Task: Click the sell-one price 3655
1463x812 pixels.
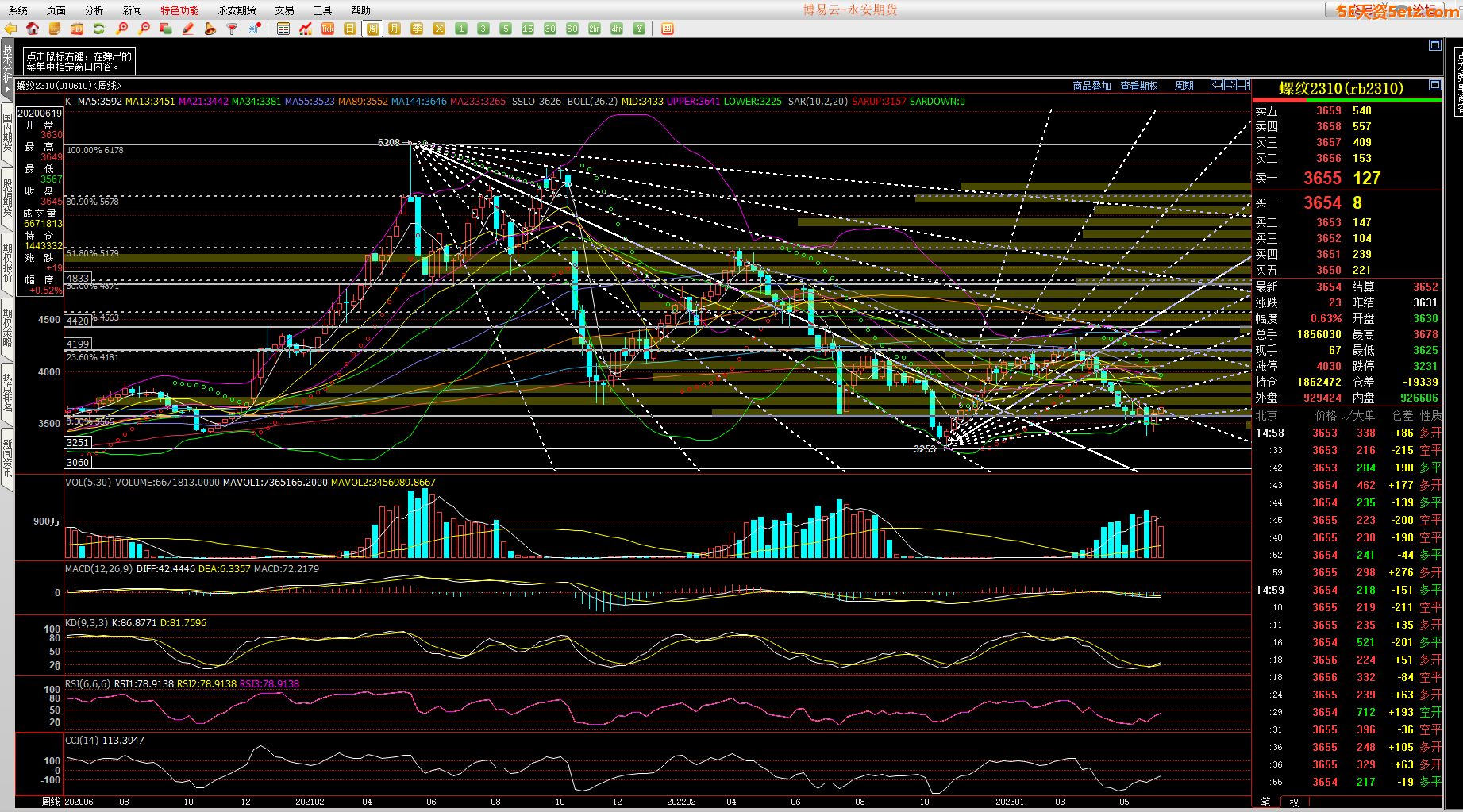Action: point(1322,179)
